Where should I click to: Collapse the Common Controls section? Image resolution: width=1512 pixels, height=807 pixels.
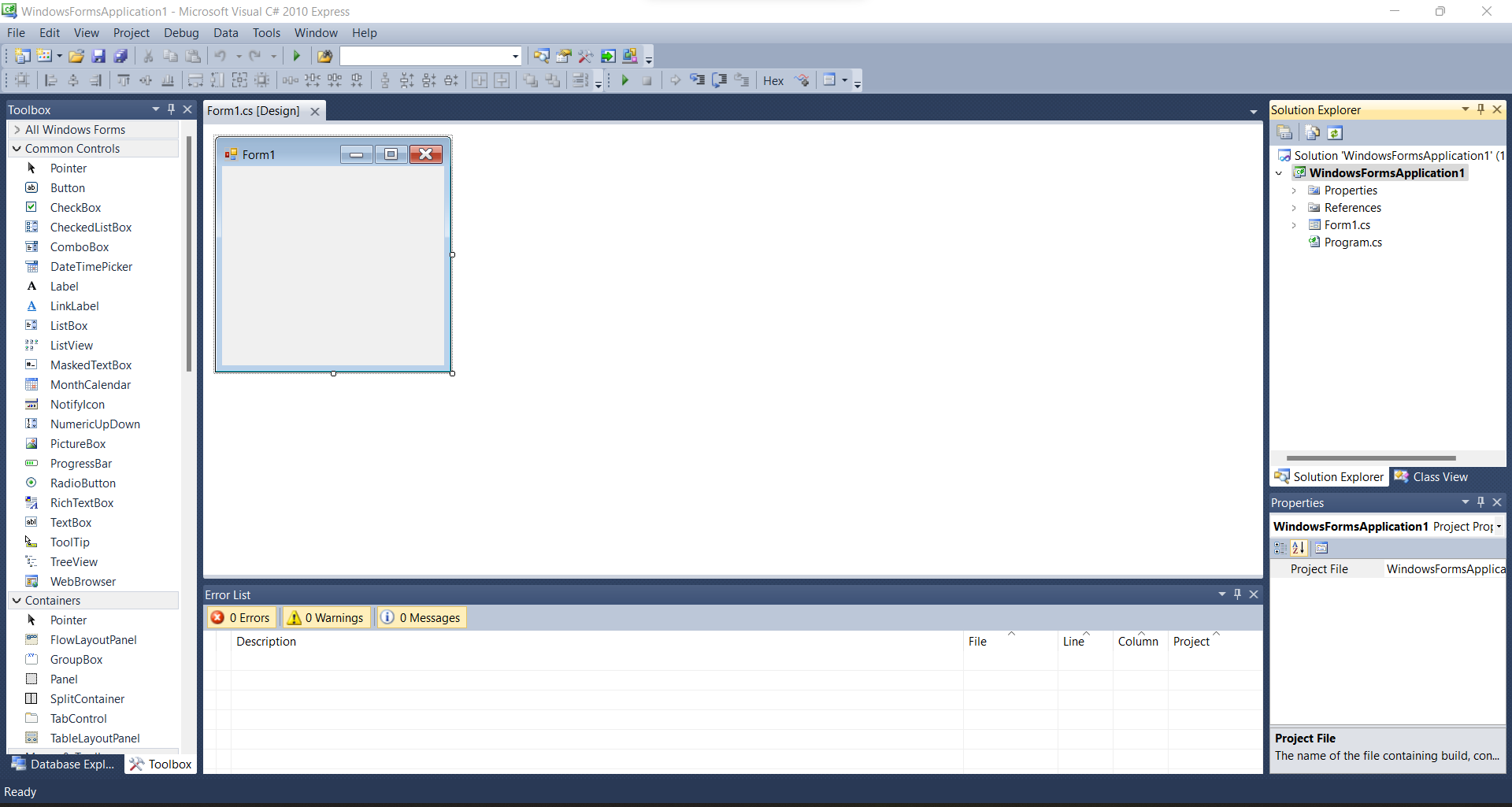coord(17,148)
